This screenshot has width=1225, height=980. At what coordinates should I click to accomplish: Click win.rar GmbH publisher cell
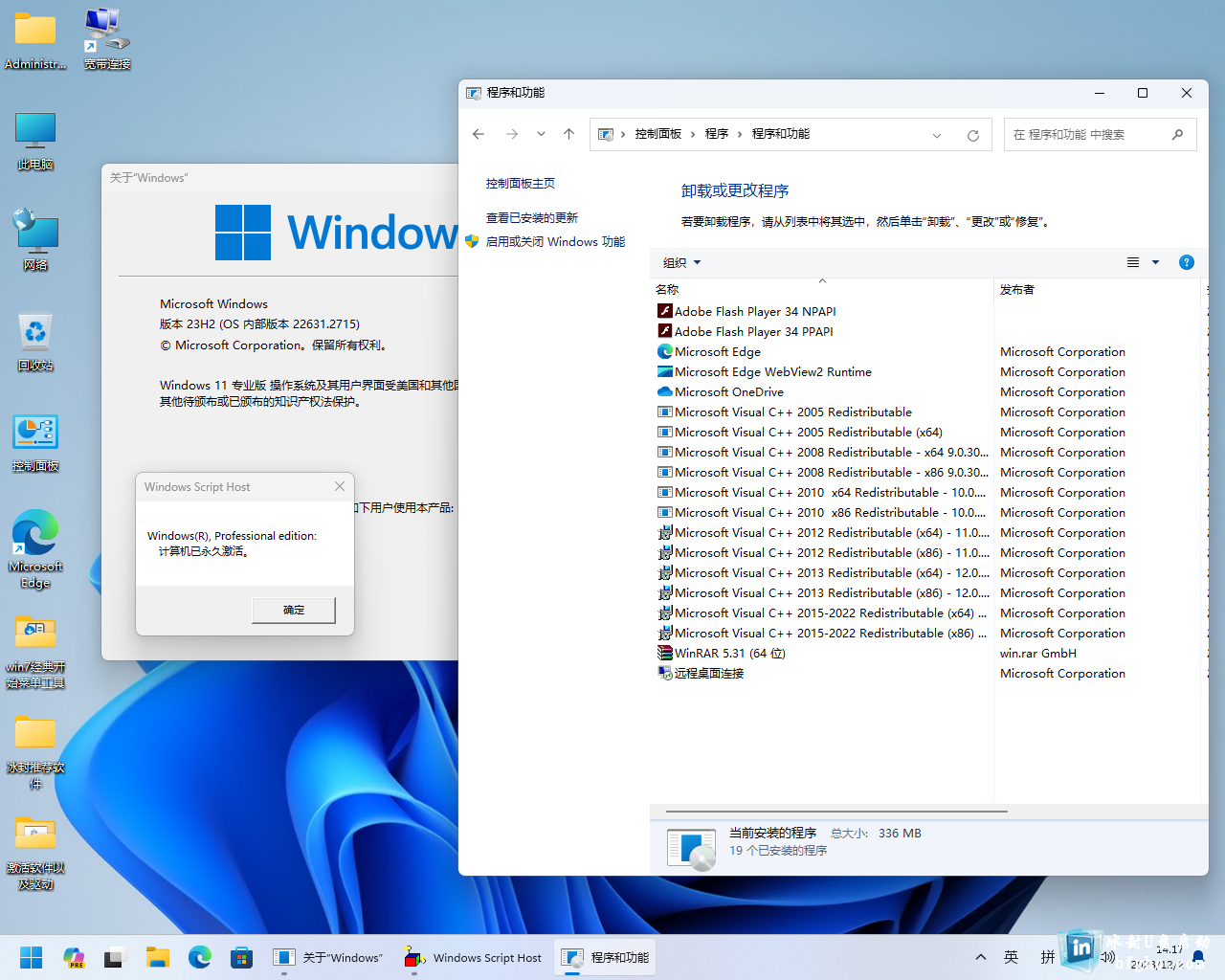click(1038, 654)
